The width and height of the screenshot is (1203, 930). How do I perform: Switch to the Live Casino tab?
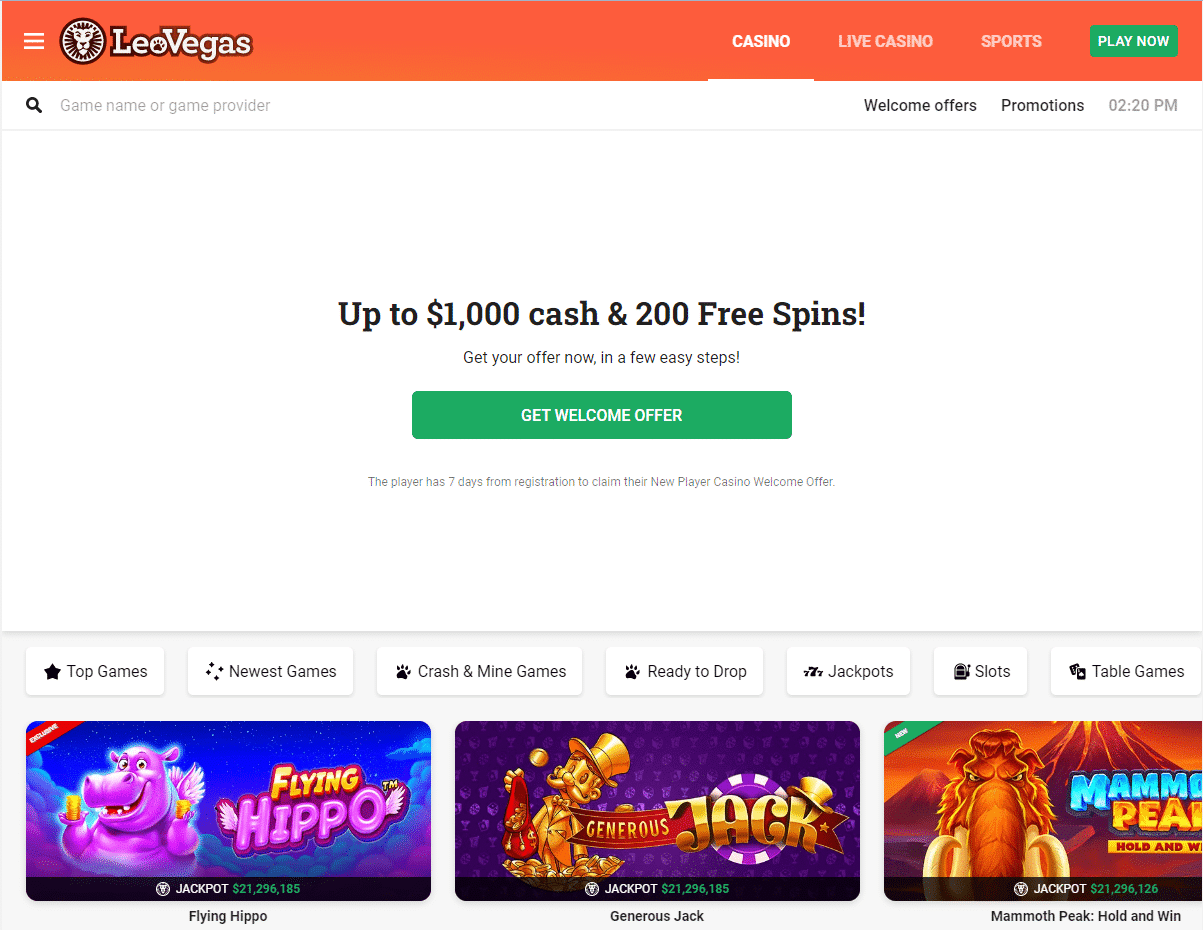pyautogui.click(x=885, y=41)
